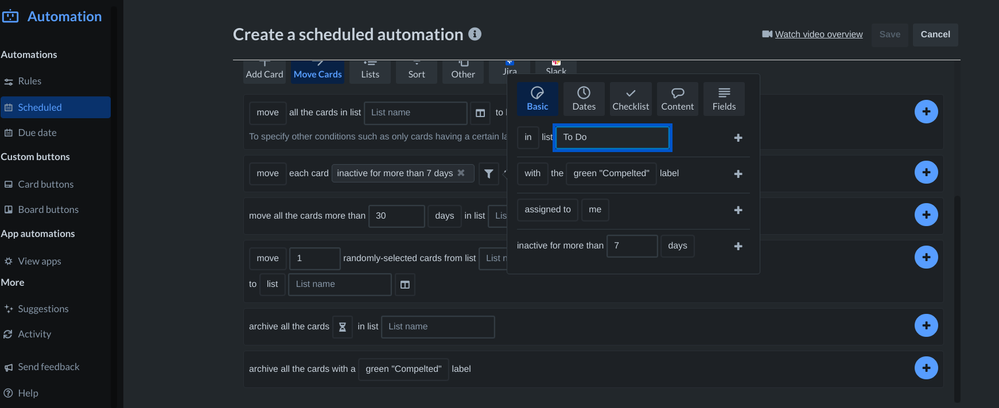Add the 'move each card' action with plus
This screenshot has width=999, height=408.
[926, 172]
